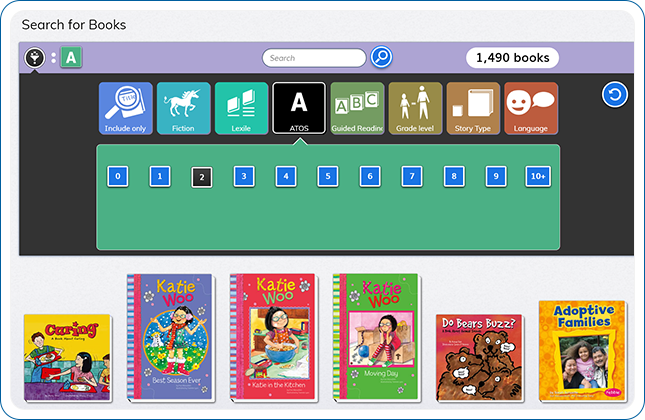Open the Lexile filter tile
Viewport: 645px width, 420px height.
[241, 108]
